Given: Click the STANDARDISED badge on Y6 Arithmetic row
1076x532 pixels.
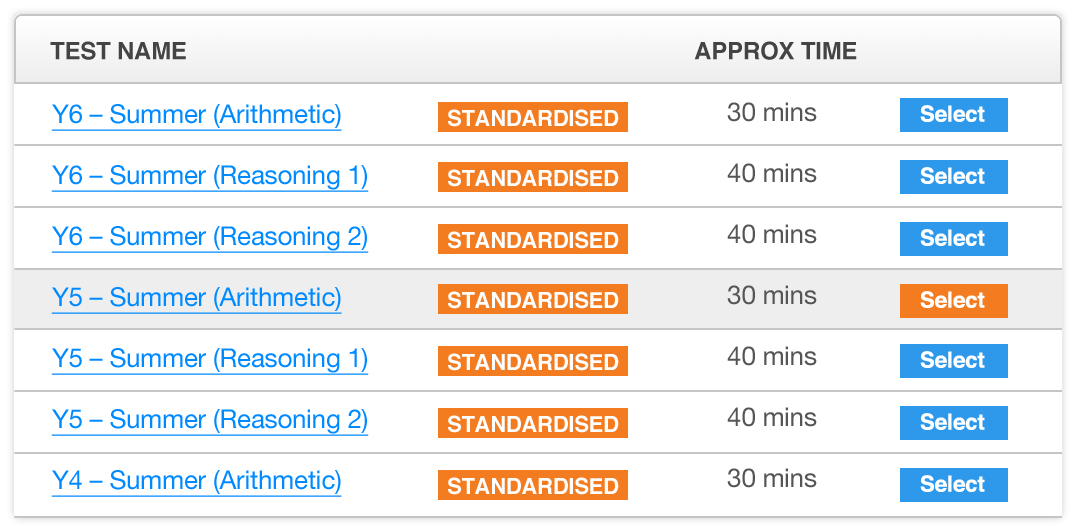Looking at the screenshot, I should tap(532, 118).
